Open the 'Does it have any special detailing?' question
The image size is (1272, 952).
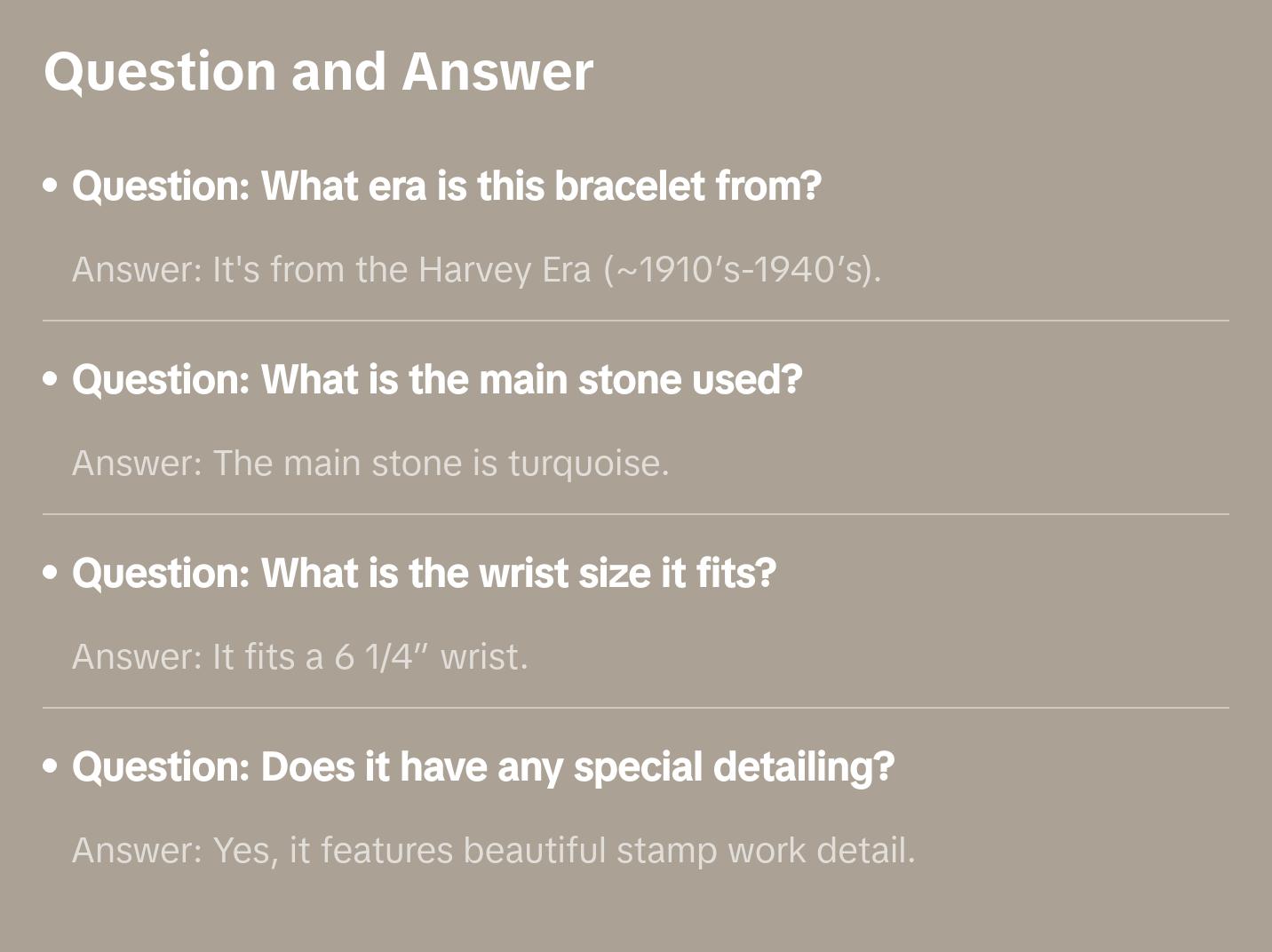482,766
